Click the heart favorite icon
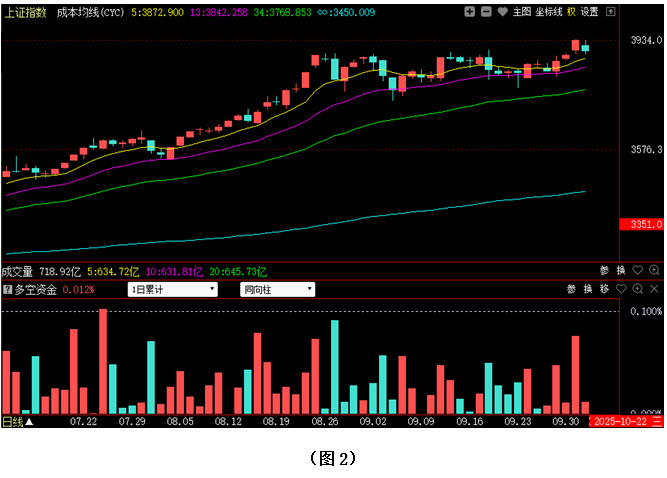Viewport: 667px width, 478px height. (x=500, y=12)
